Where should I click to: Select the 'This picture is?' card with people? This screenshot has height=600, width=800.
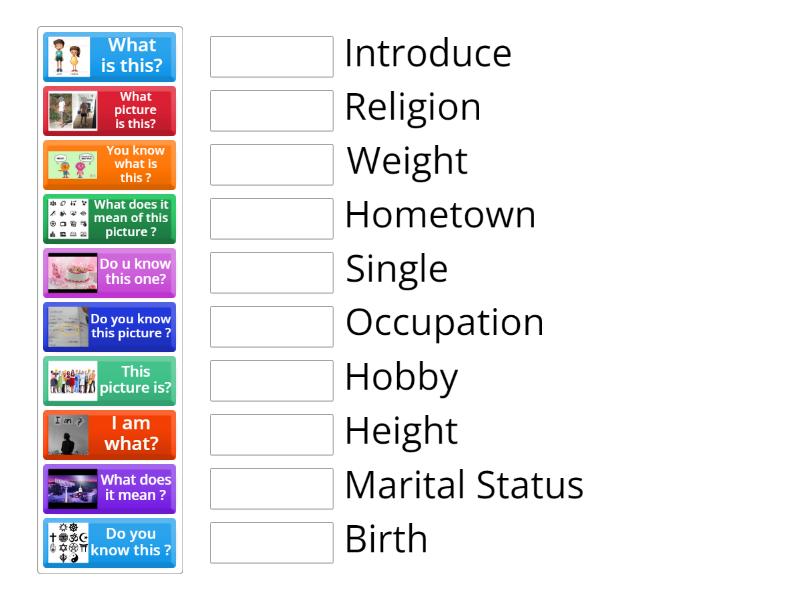(109, 381)
